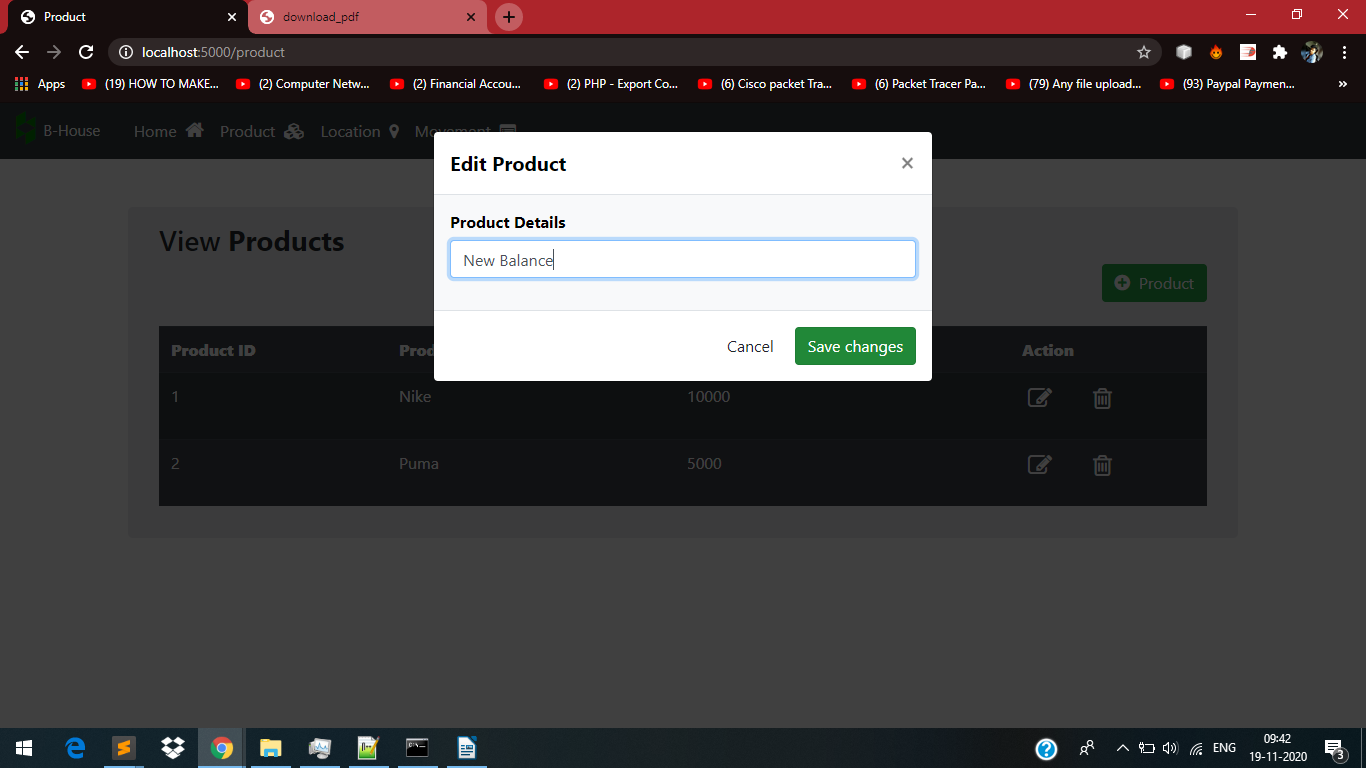Open the 'Paypal Paymen...' bookmark
This screenshot has width=1366, height=768.
(x=1227, y=84)
